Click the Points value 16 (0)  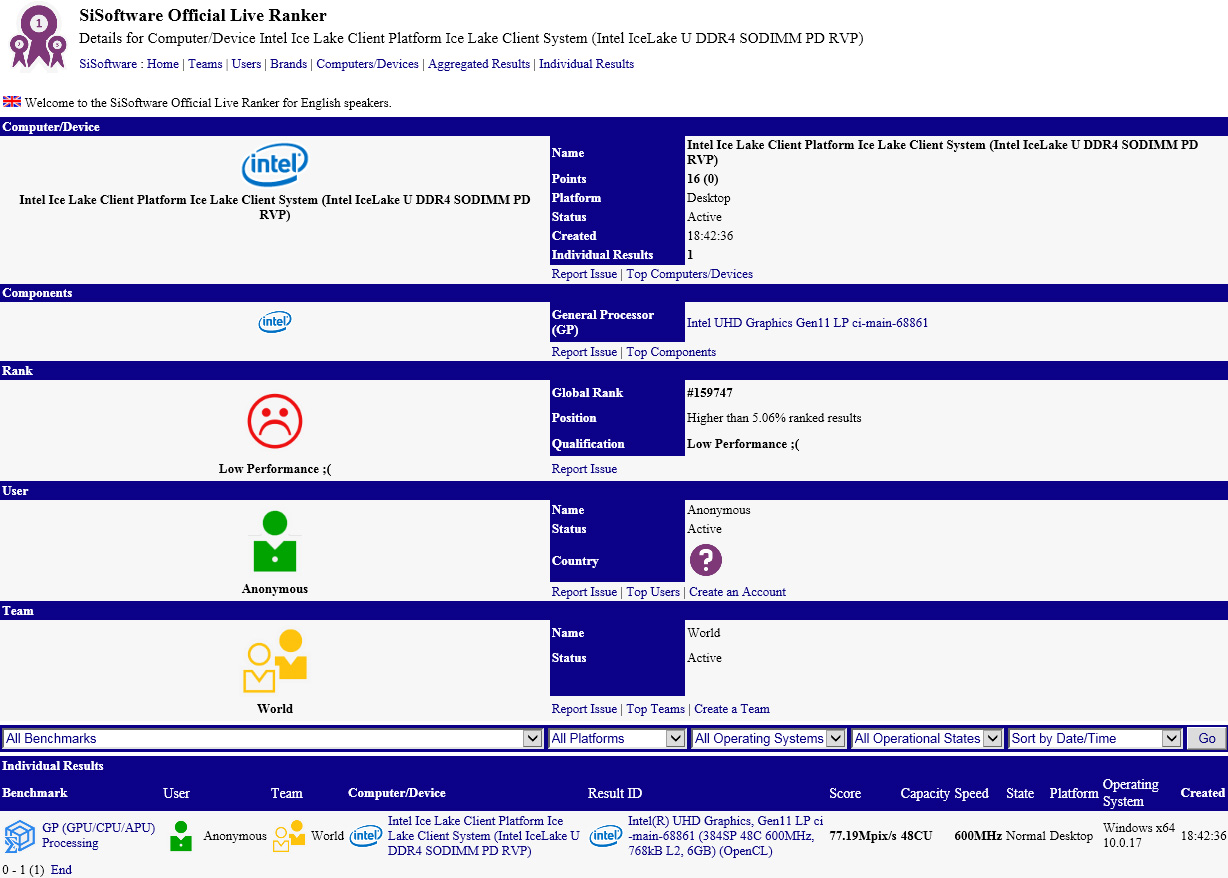(x=705, y=179)
